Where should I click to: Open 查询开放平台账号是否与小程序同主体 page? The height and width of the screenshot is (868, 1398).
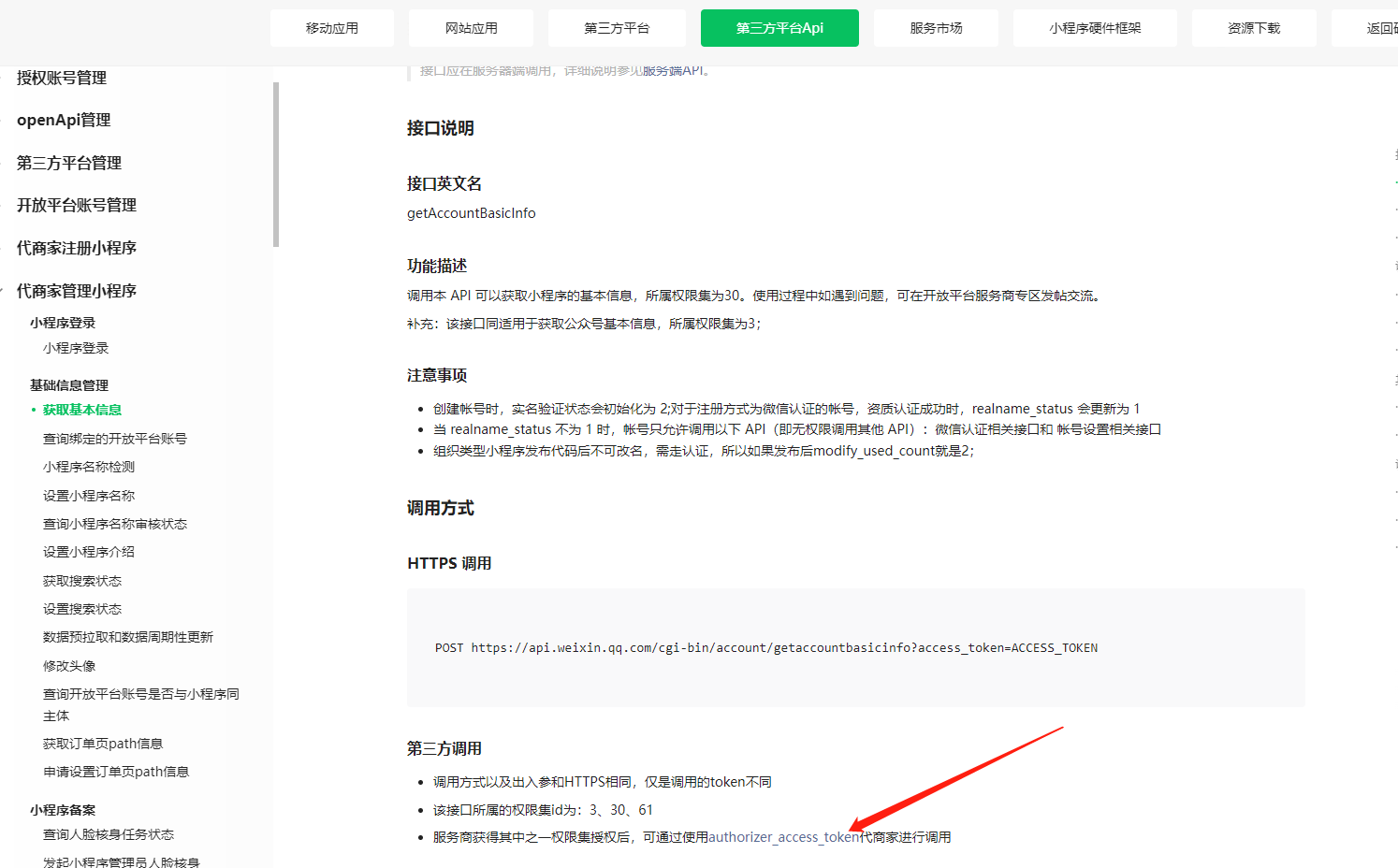[x=141, y=704]
